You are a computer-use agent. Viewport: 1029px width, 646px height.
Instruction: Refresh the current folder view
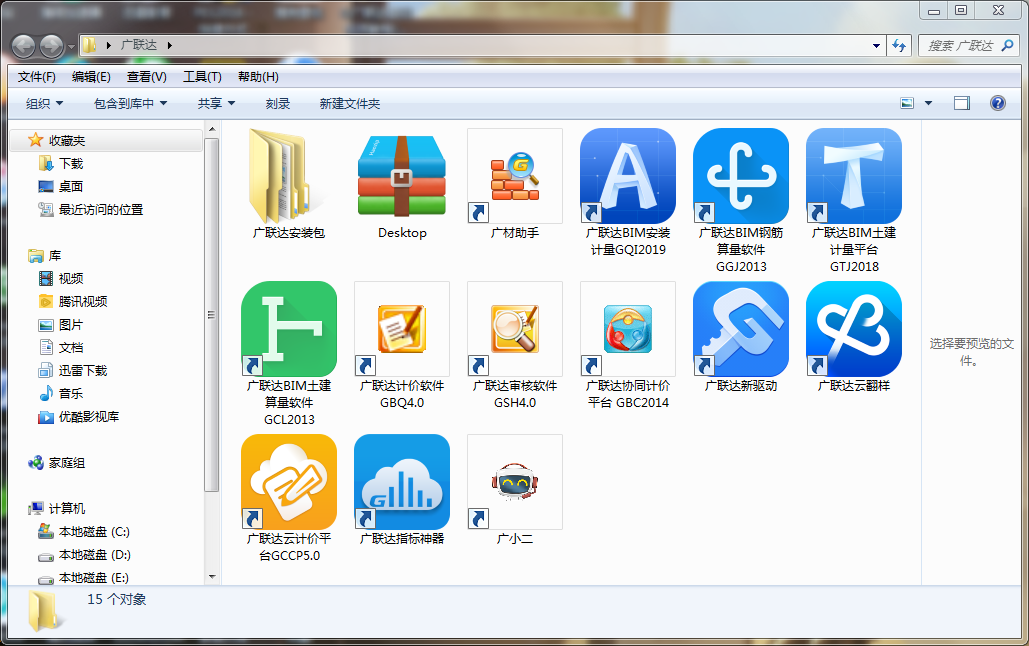(899, 45)
